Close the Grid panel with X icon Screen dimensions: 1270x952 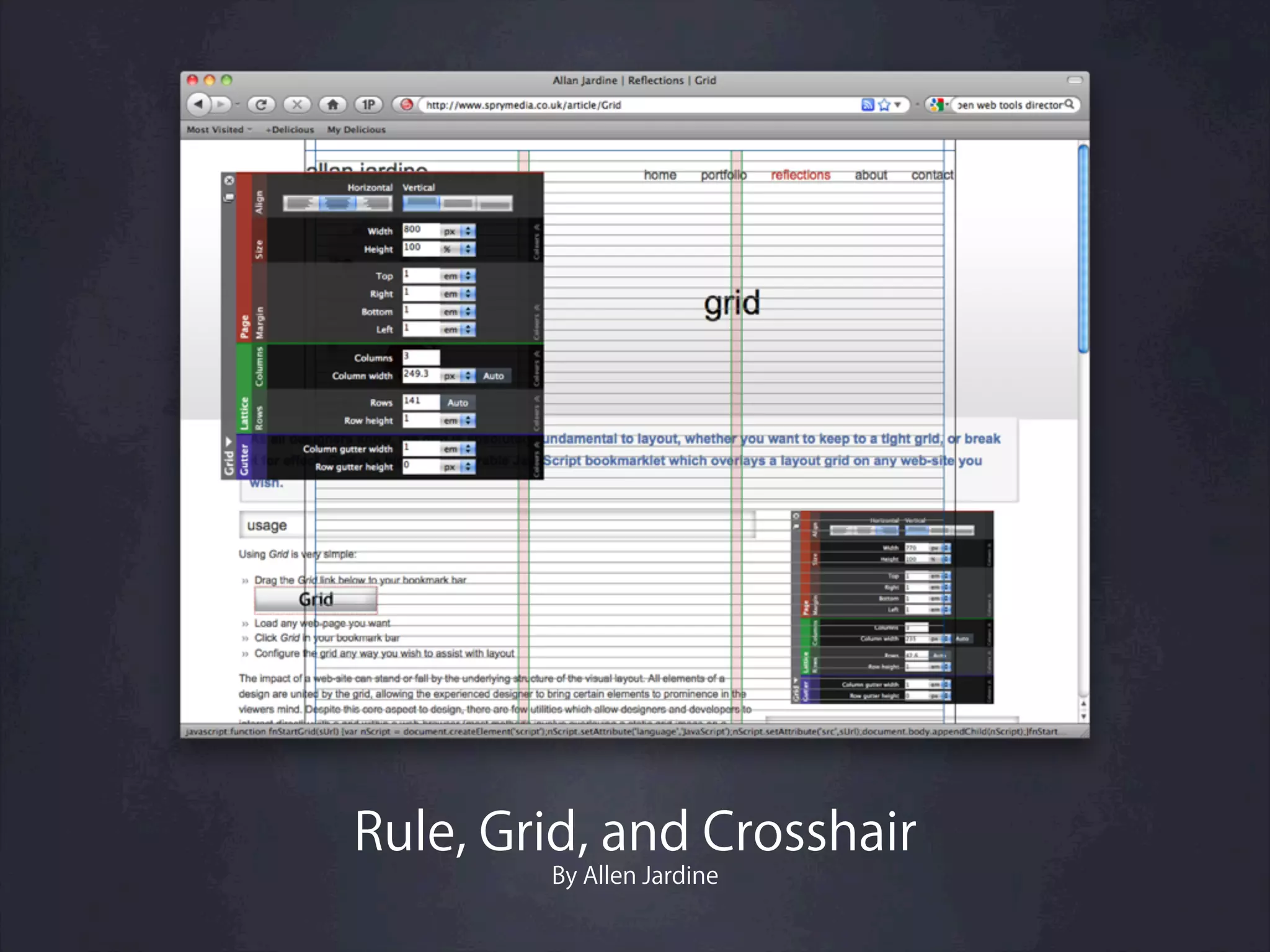click(229, 180)
